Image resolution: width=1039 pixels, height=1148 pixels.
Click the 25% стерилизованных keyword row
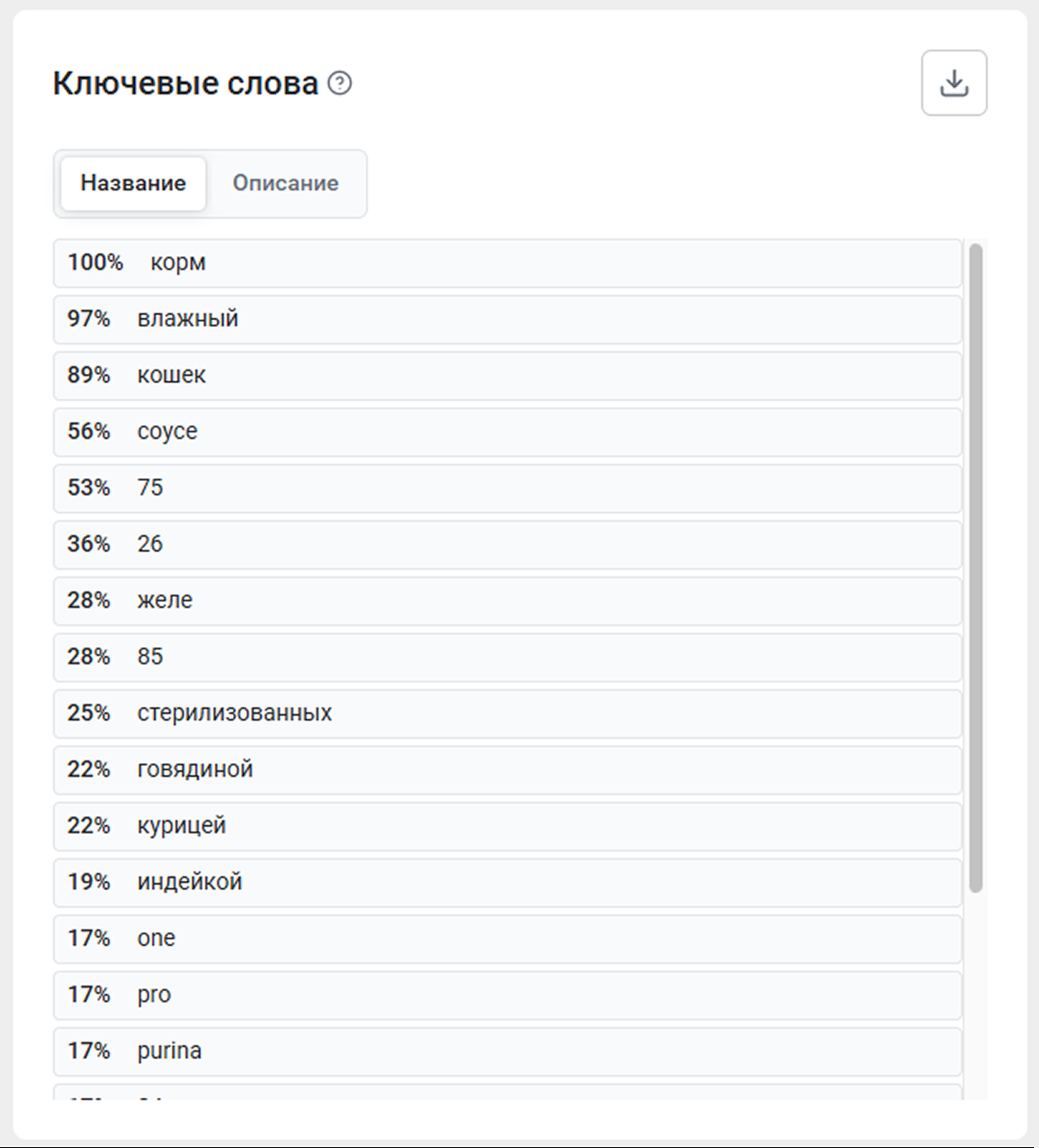(x=507, y=714)
